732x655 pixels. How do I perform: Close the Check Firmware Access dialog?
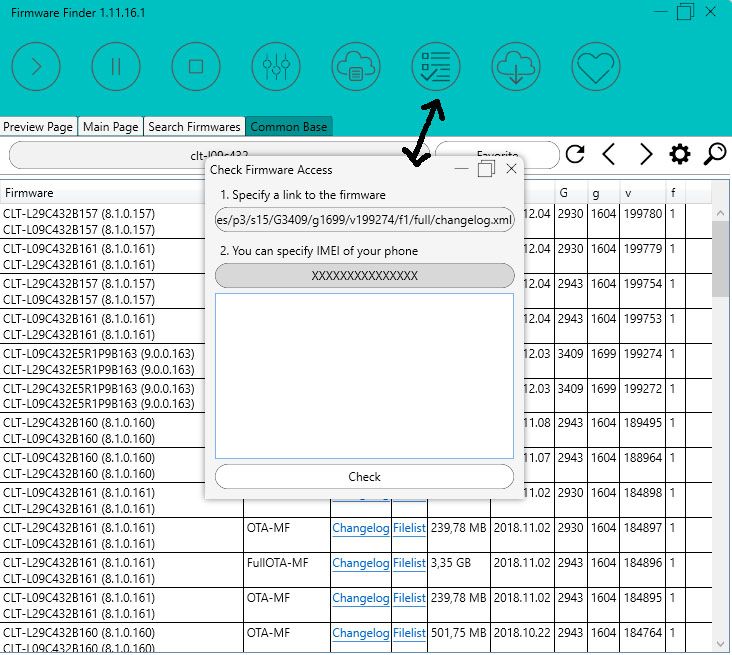pyautogui.click(x=512, y=169)
